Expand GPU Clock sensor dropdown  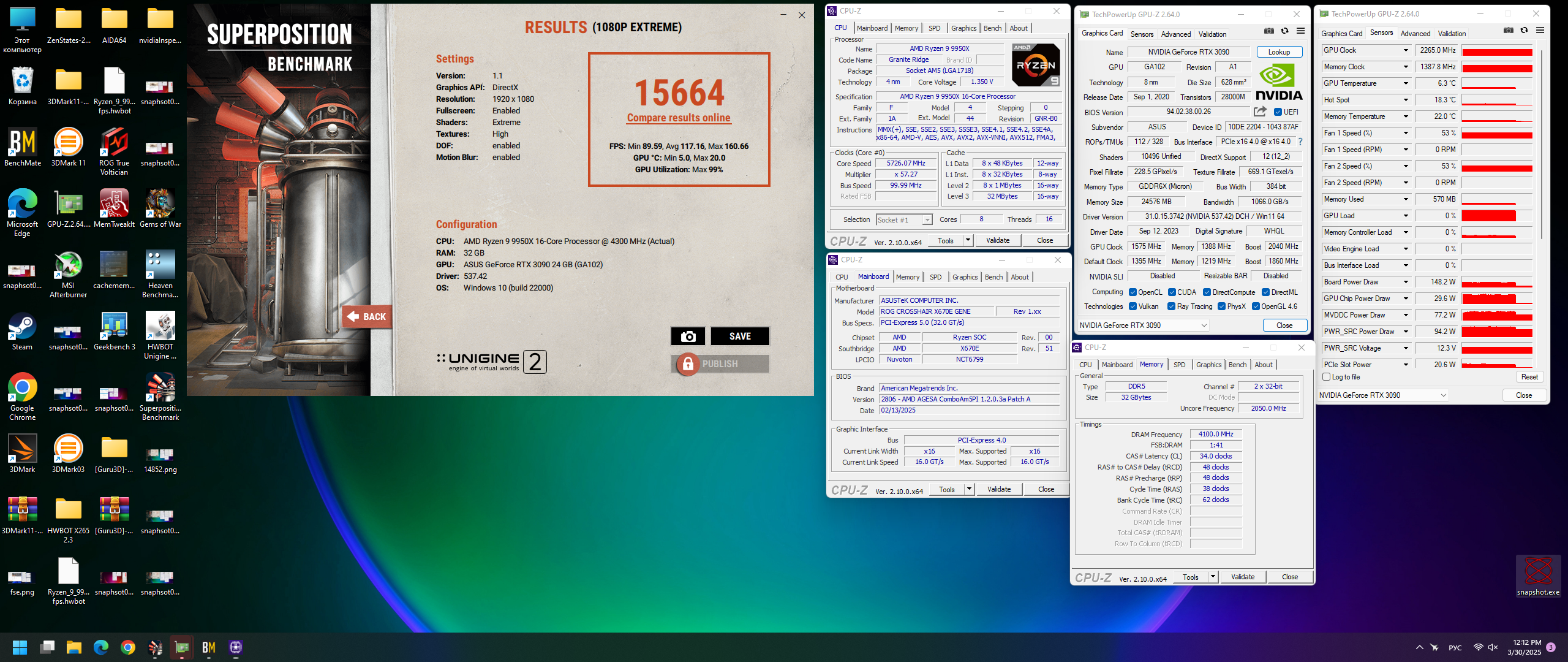(1406, 50)
